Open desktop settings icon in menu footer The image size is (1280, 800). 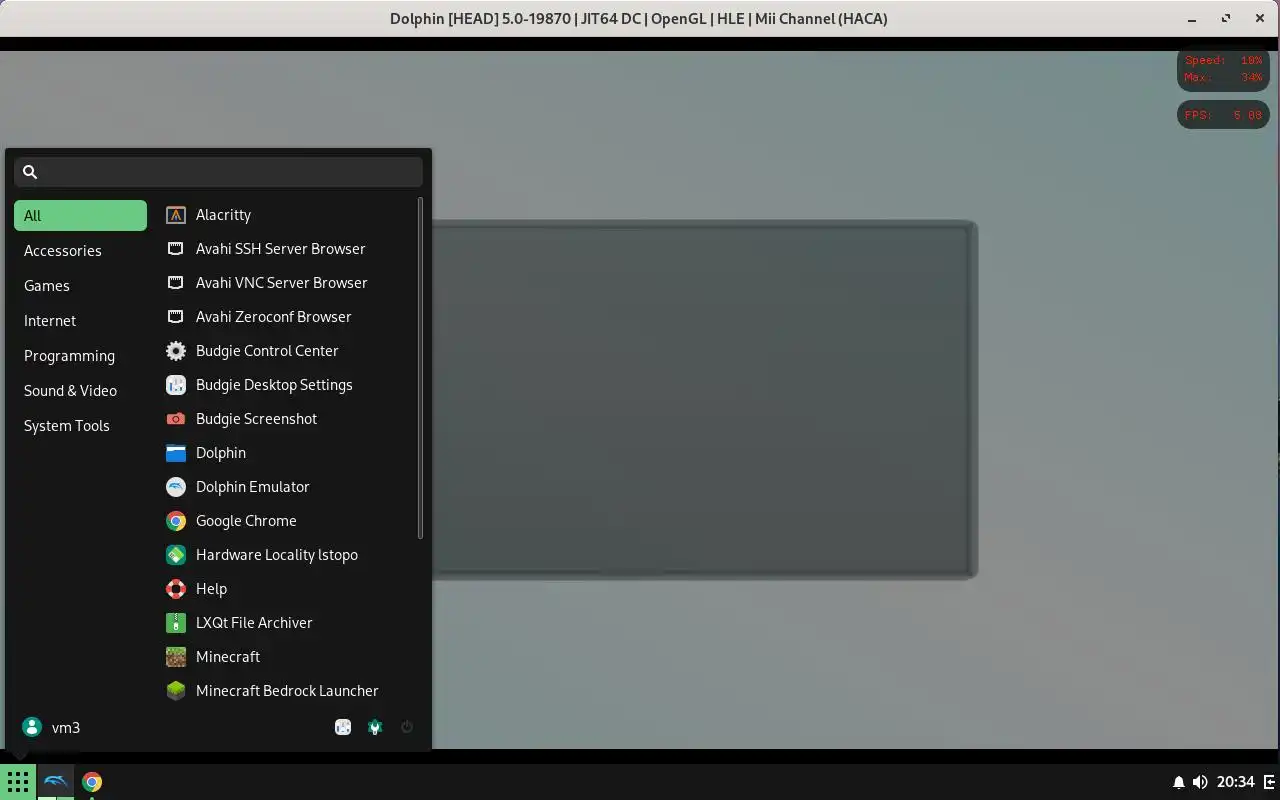click(x=343, y=727)
